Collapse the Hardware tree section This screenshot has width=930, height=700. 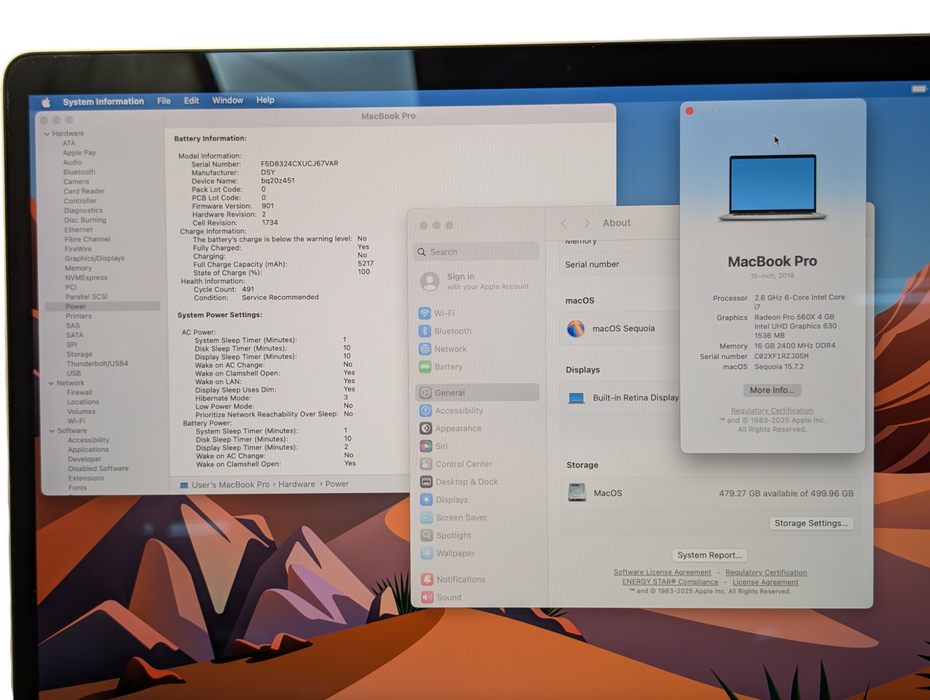47,134
